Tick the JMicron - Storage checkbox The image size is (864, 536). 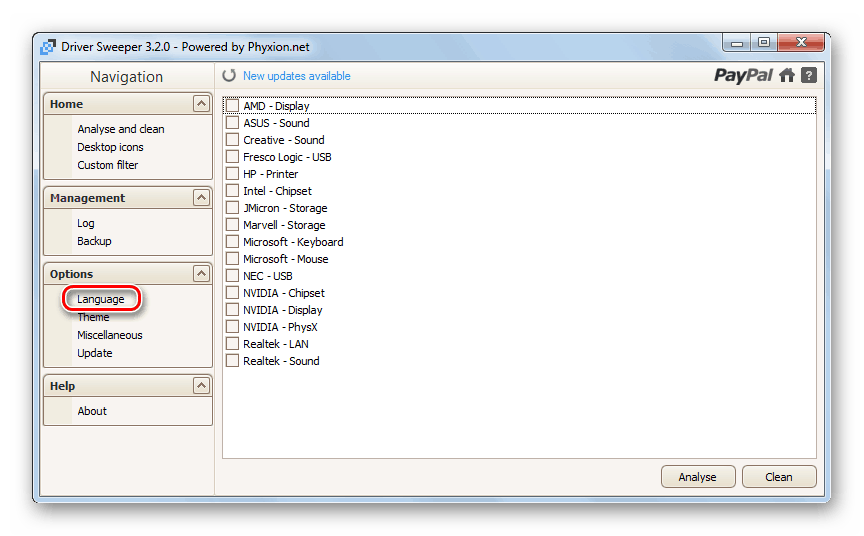(233, 208)
